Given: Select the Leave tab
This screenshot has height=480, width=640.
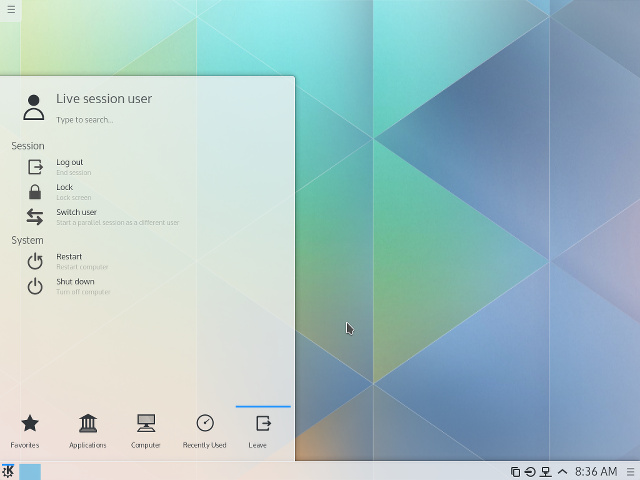Looking at the screenshot, I should coord(262,430).
